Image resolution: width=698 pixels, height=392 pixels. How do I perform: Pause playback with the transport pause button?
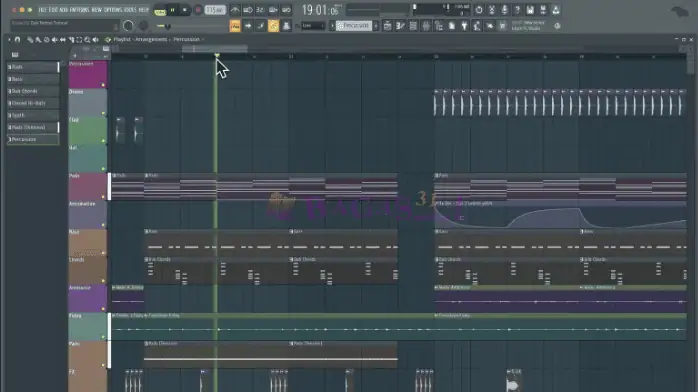tap(173, 10)
